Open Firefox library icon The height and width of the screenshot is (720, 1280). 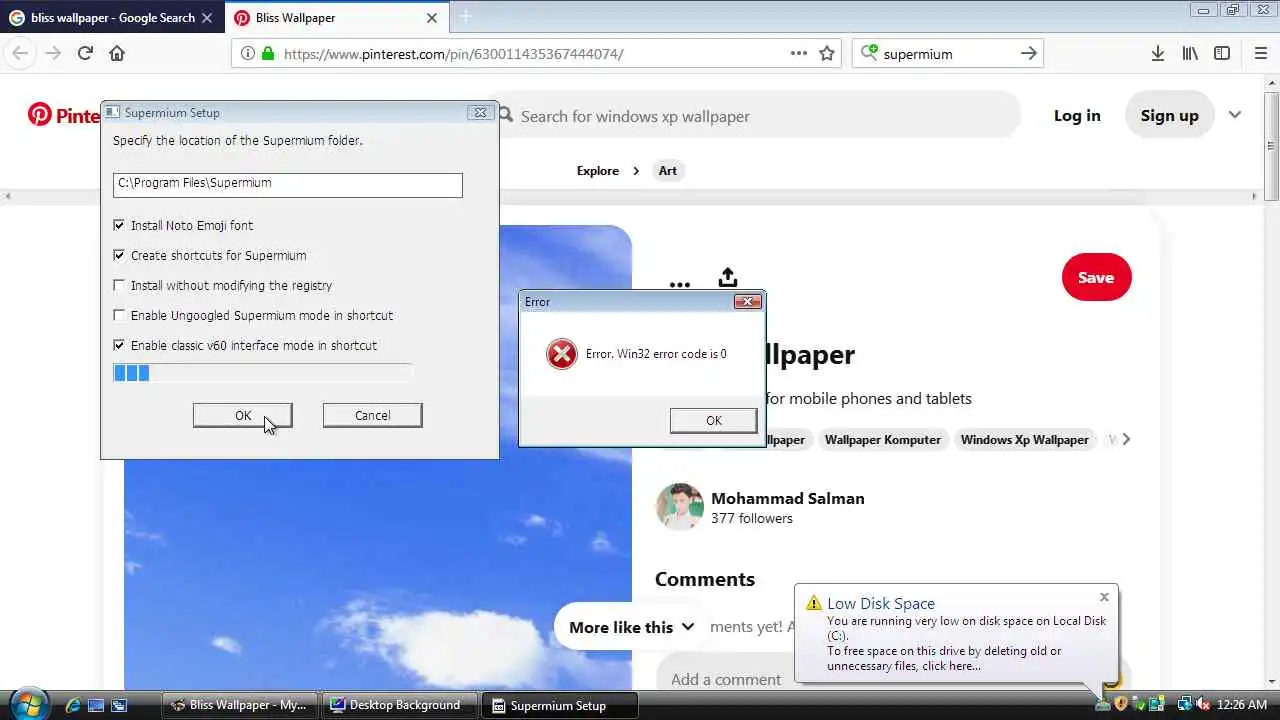1190,53
